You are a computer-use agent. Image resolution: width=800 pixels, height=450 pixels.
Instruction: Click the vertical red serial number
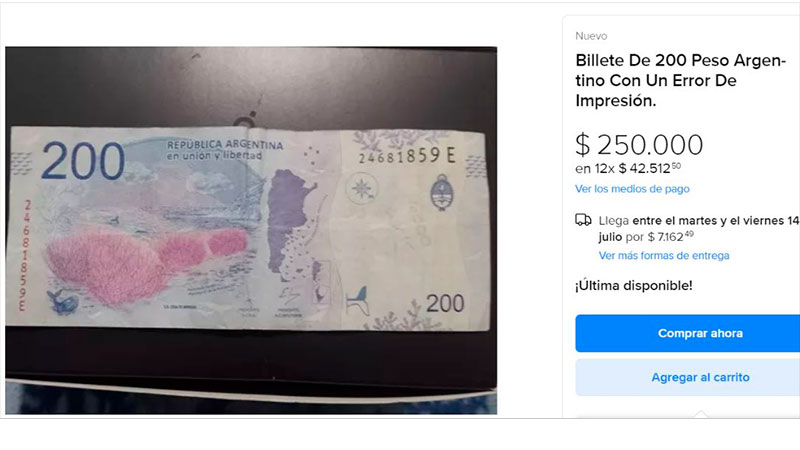[x=26, y=255]
